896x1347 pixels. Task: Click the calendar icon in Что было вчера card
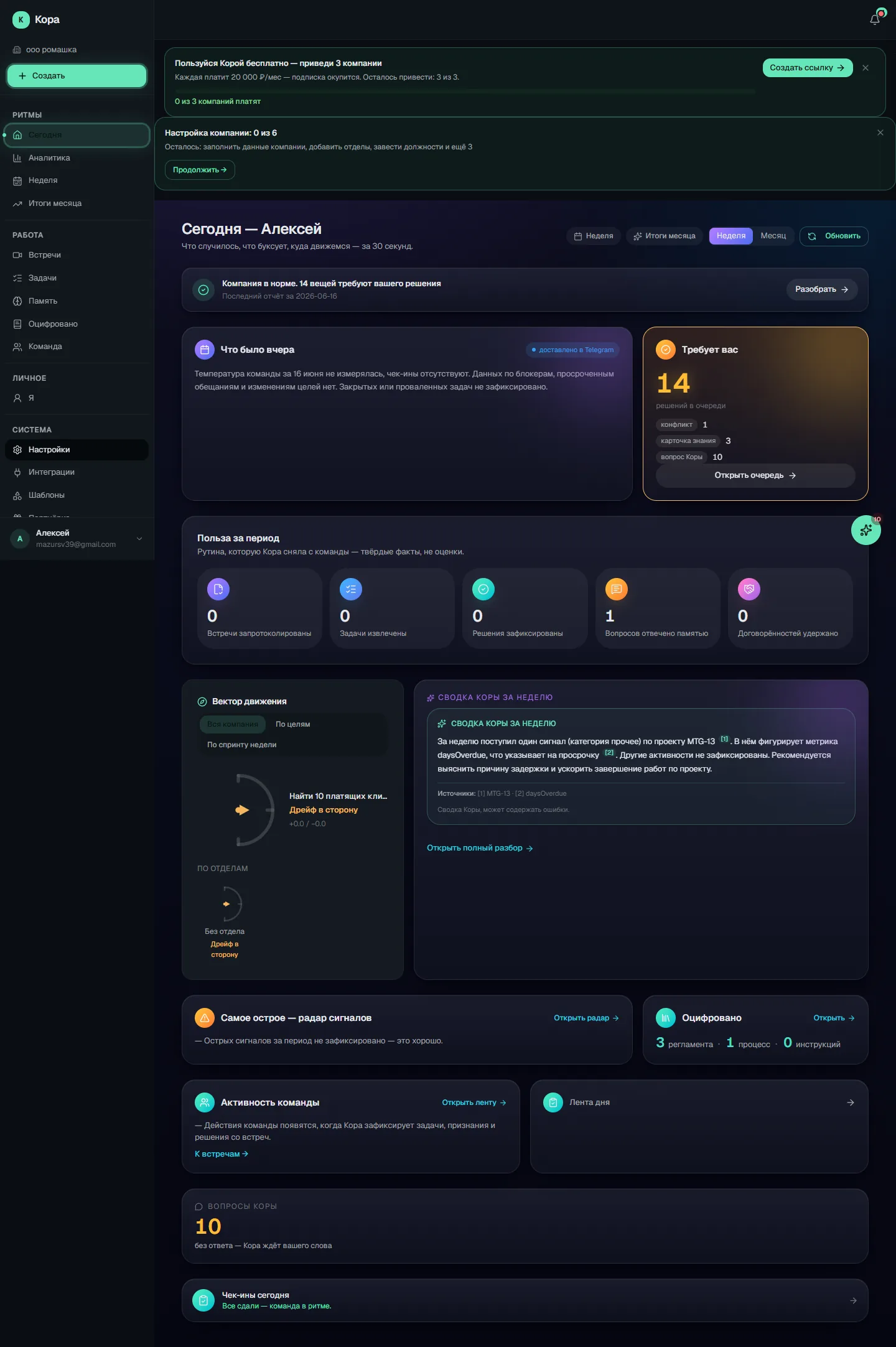click(x=205, y=350)
